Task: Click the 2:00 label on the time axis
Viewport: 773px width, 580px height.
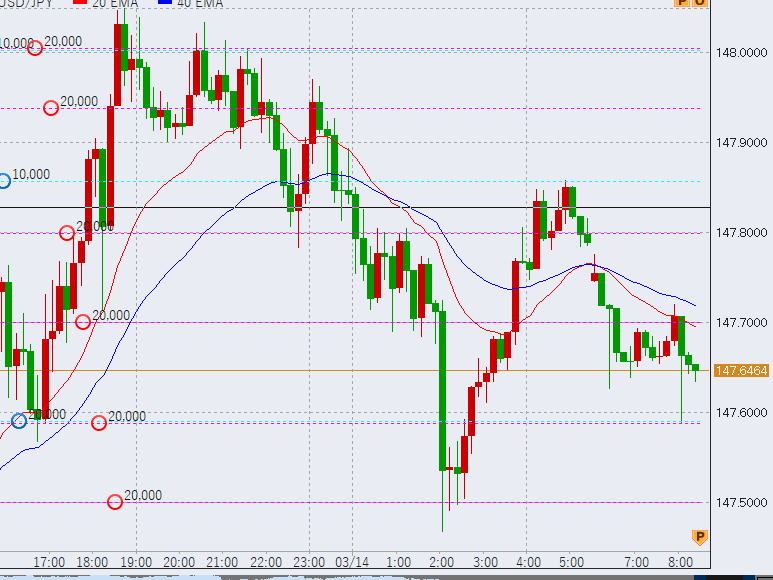Action: coord(441,562)
